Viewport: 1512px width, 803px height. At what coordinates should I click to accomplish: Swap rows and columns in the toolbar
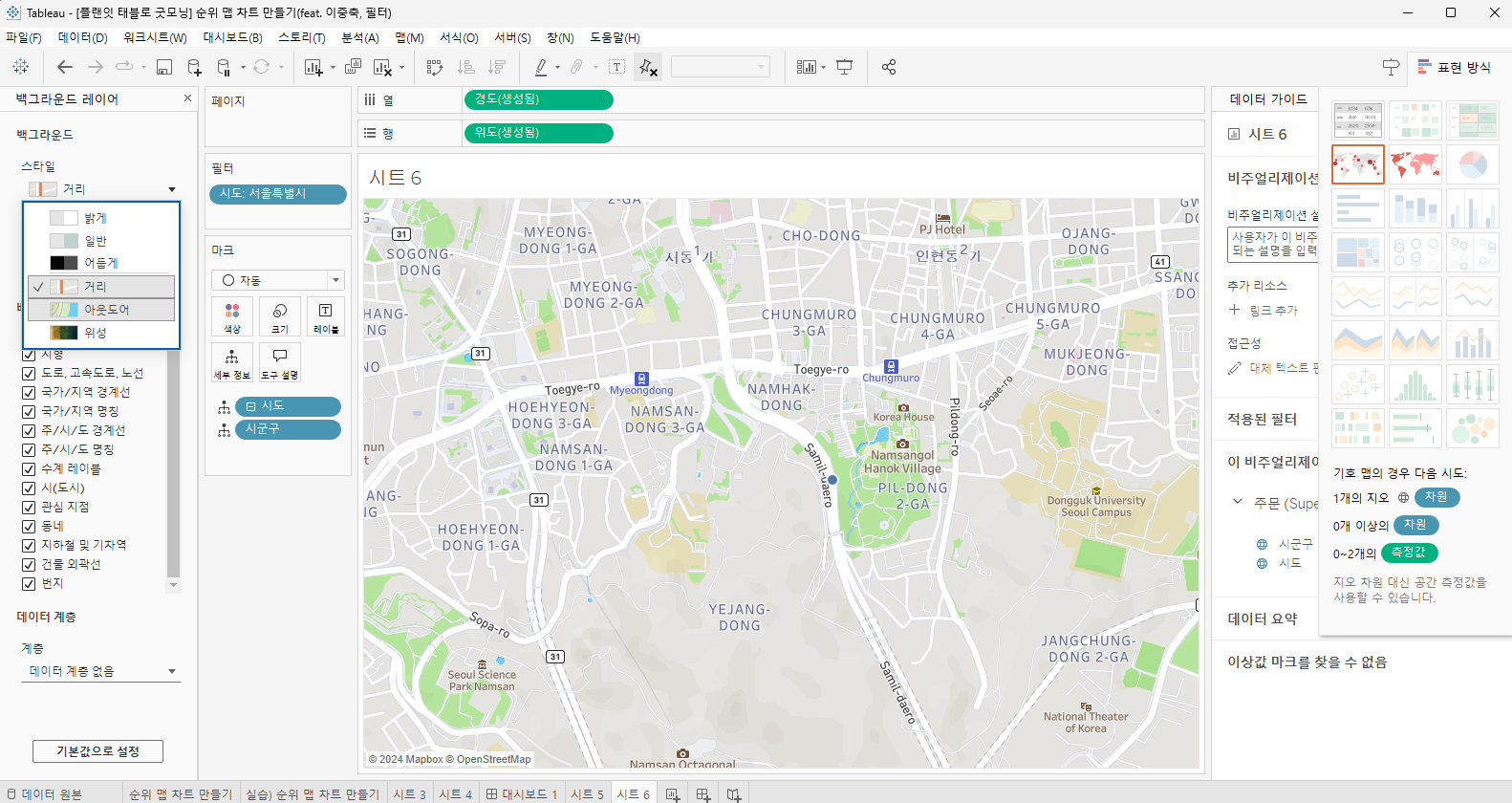(435, 67)
